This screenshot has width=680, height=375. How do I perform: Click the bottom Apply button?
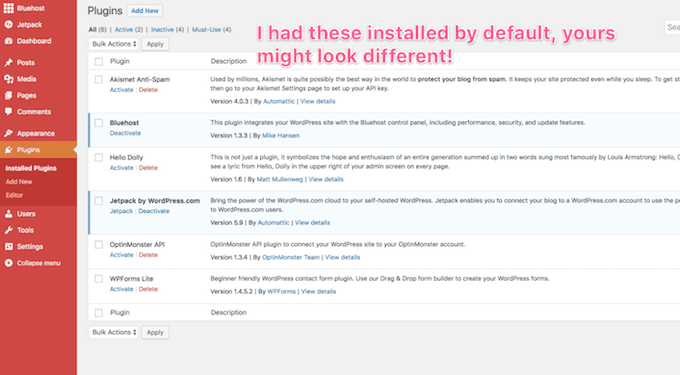(155, 332)
